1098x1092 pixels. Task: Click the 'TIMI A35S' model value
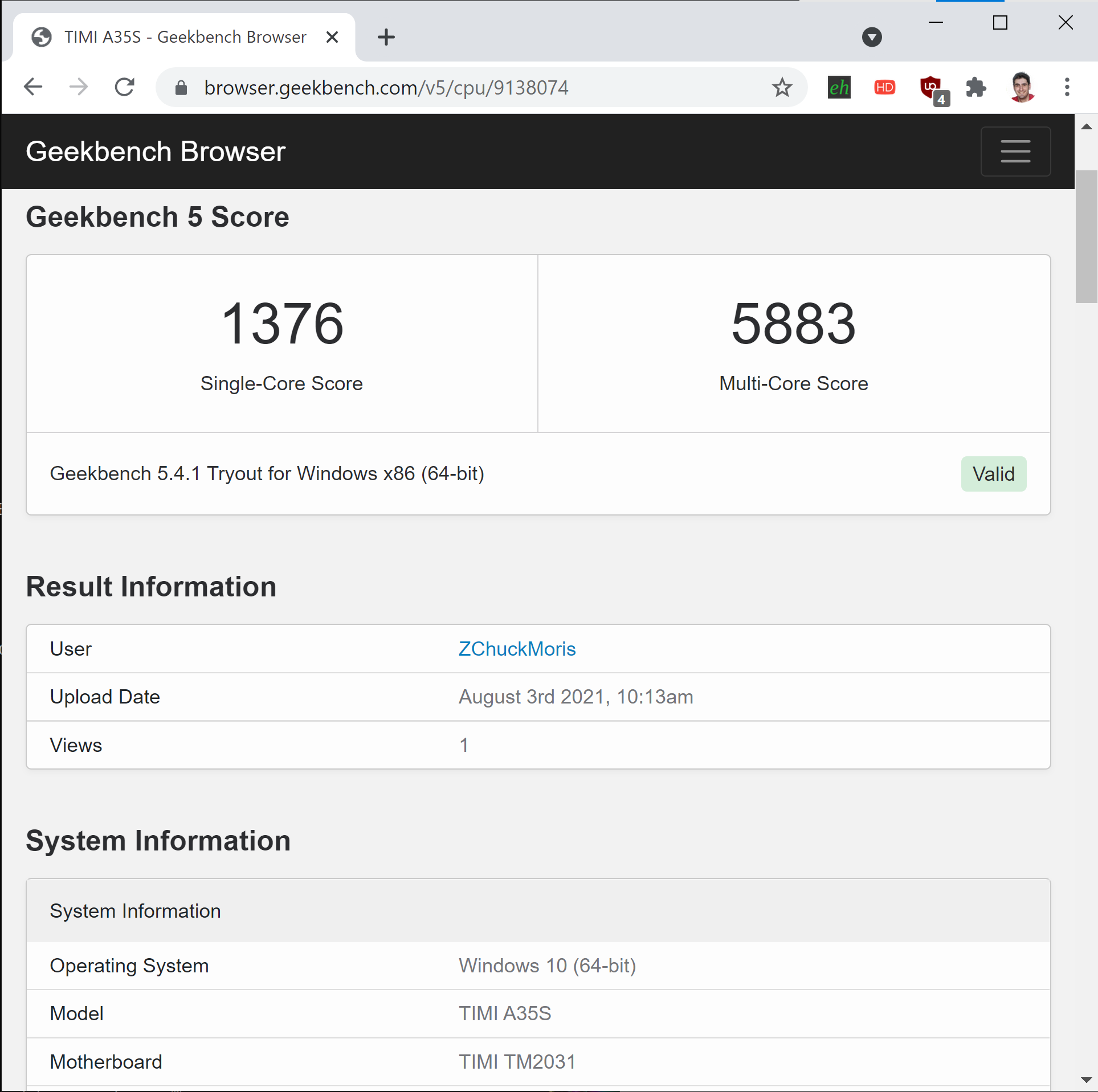pos(505,1013)
